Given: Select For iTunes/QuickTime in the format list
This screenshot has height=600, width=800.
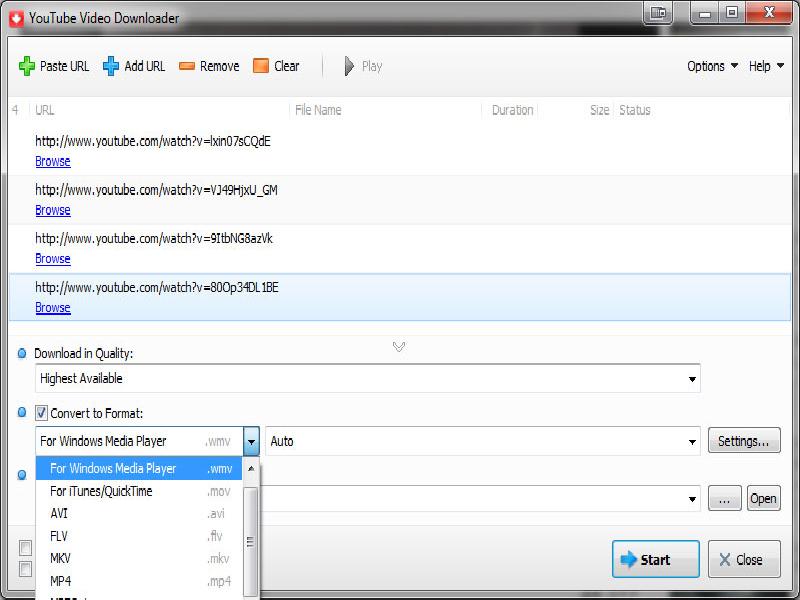Looking at the screenshot, I should pos(139,491).
